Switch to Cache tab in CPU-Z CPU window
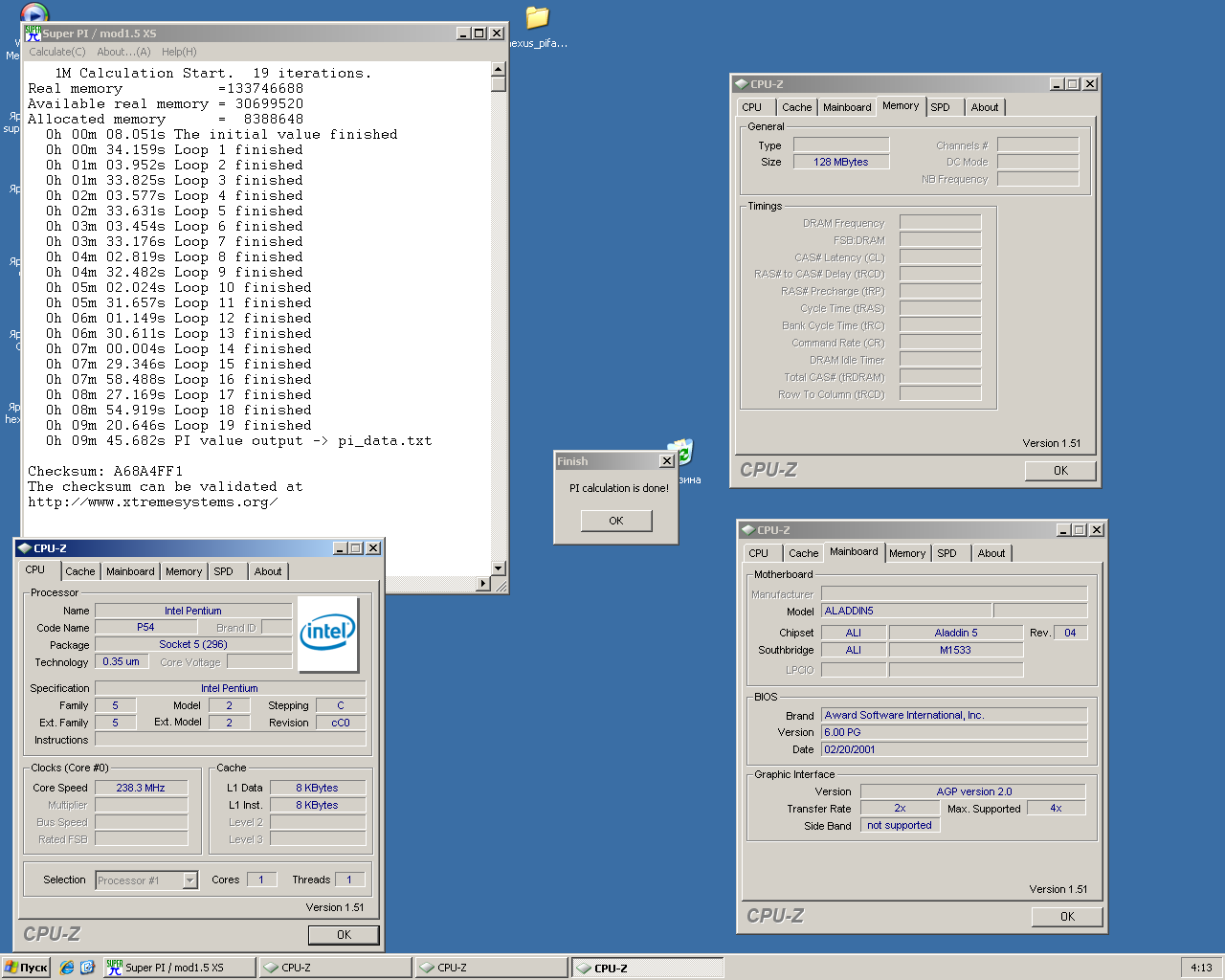 coord(80,571)
